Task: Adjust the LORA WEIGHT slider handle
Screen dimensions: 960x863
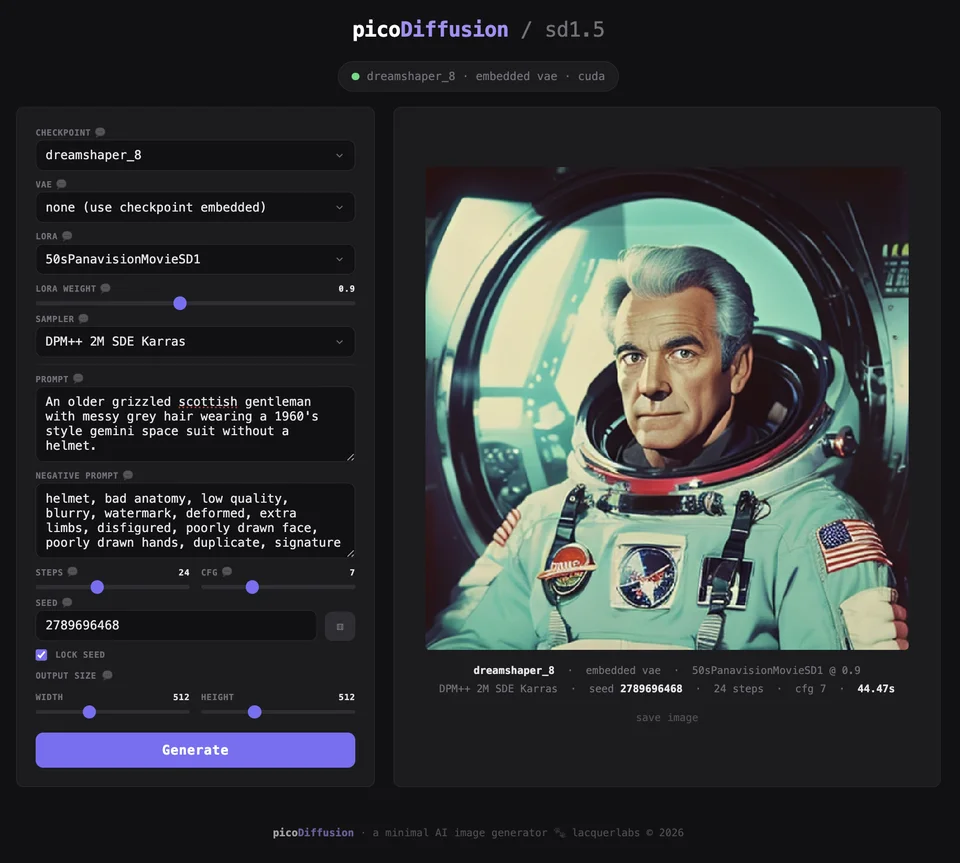Action: pyautogui.click(x=179, y=303)
